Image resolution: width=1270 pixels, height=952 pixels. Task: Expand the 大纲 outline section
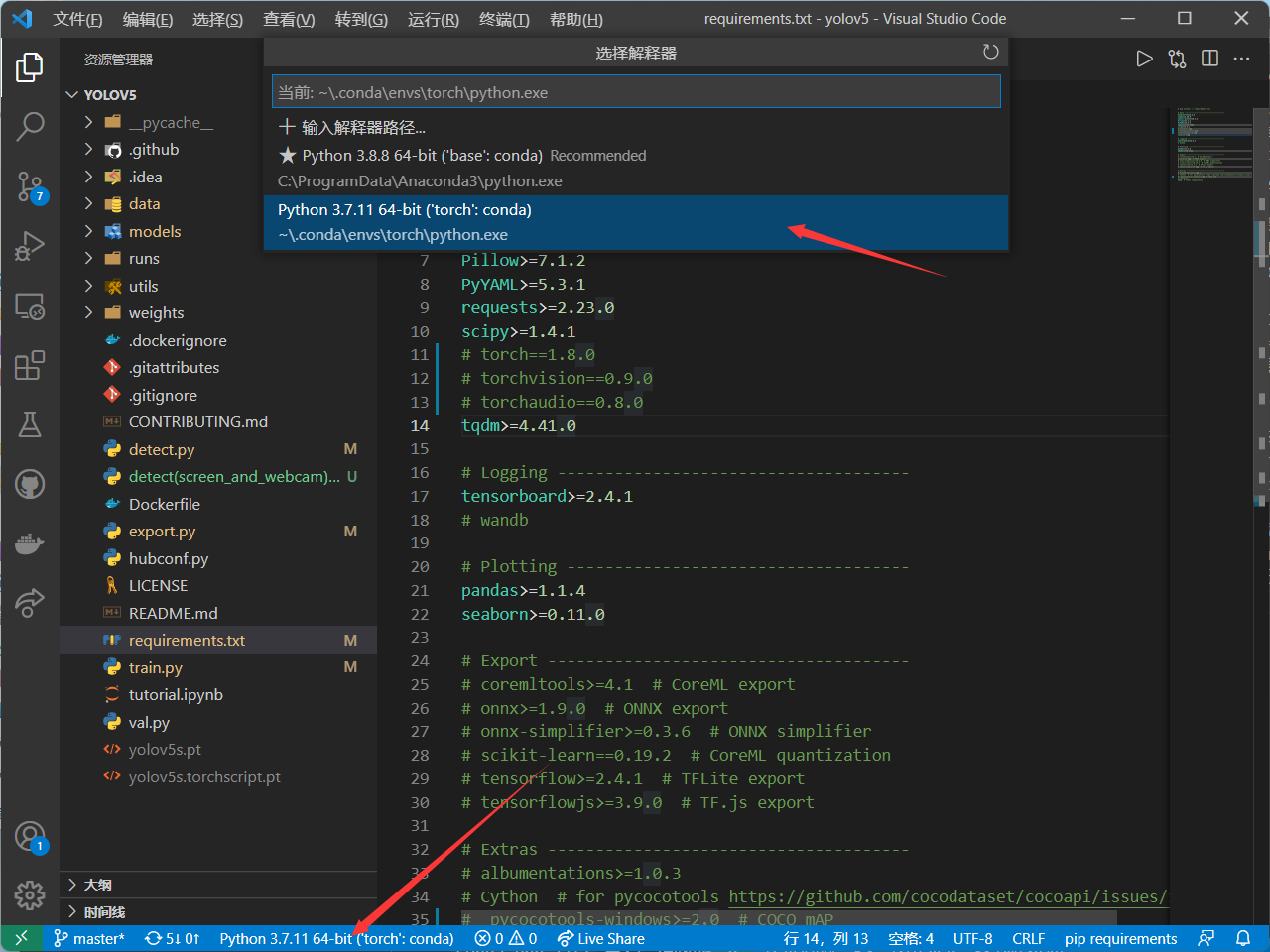tap(218, 885)
